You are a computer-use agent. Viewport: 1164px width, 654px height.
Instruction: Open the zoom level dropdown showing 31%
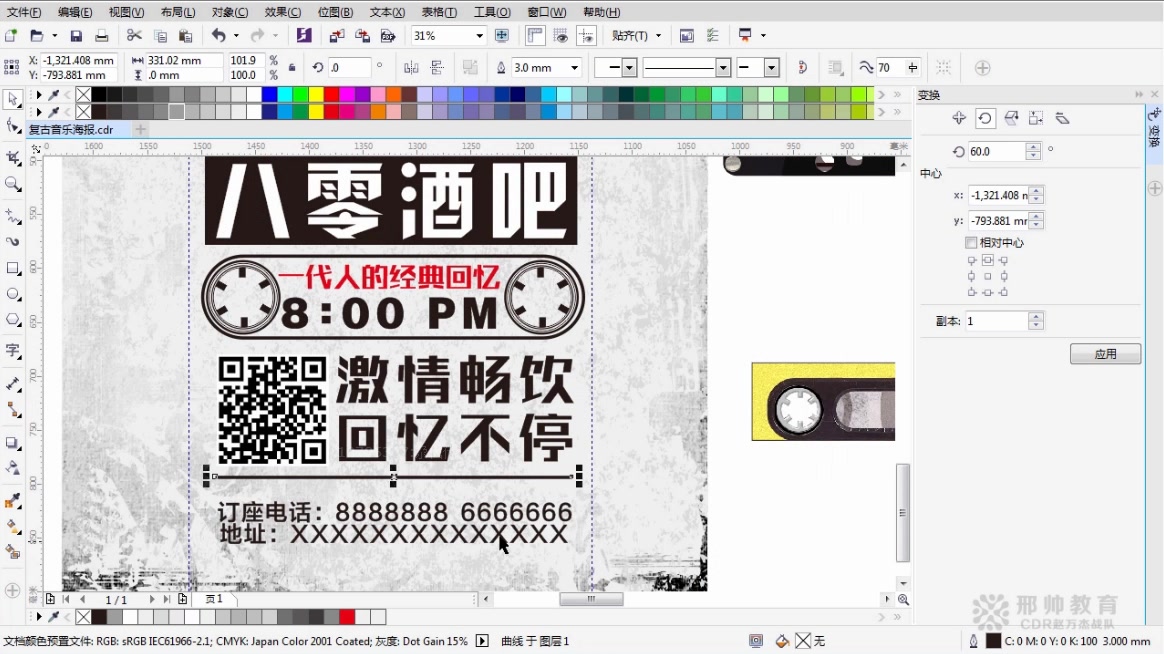[478, 34]
